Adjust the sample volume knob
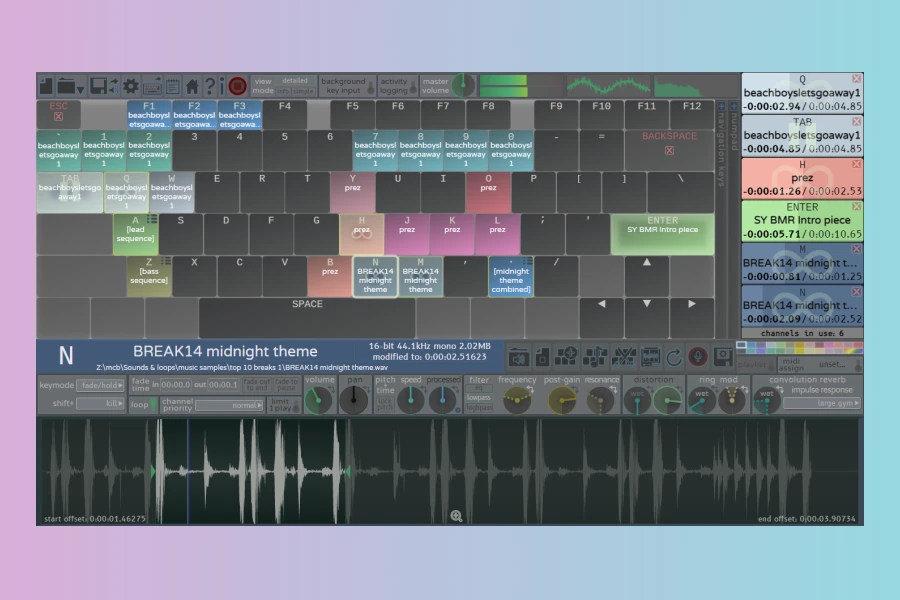The height and width of the screenshot is (600, 900). [319, 401]
